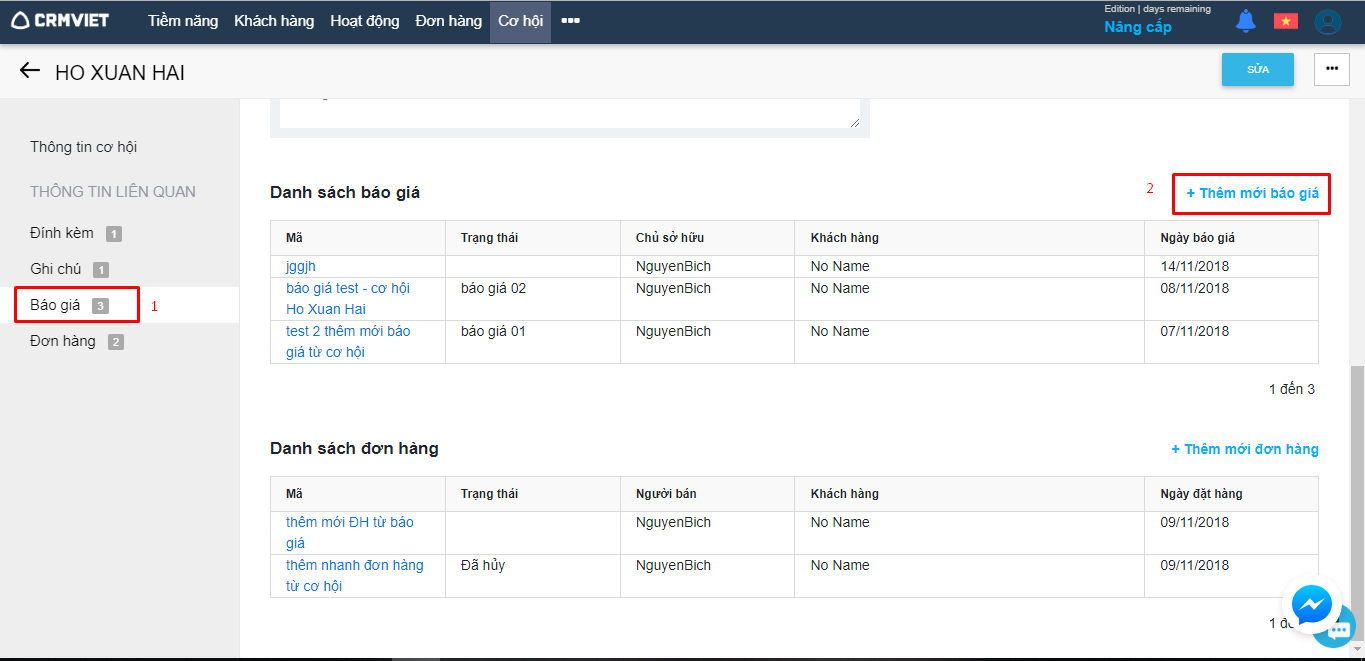
Task: Open the Khách hàng menu
Action: click(274, 21)
